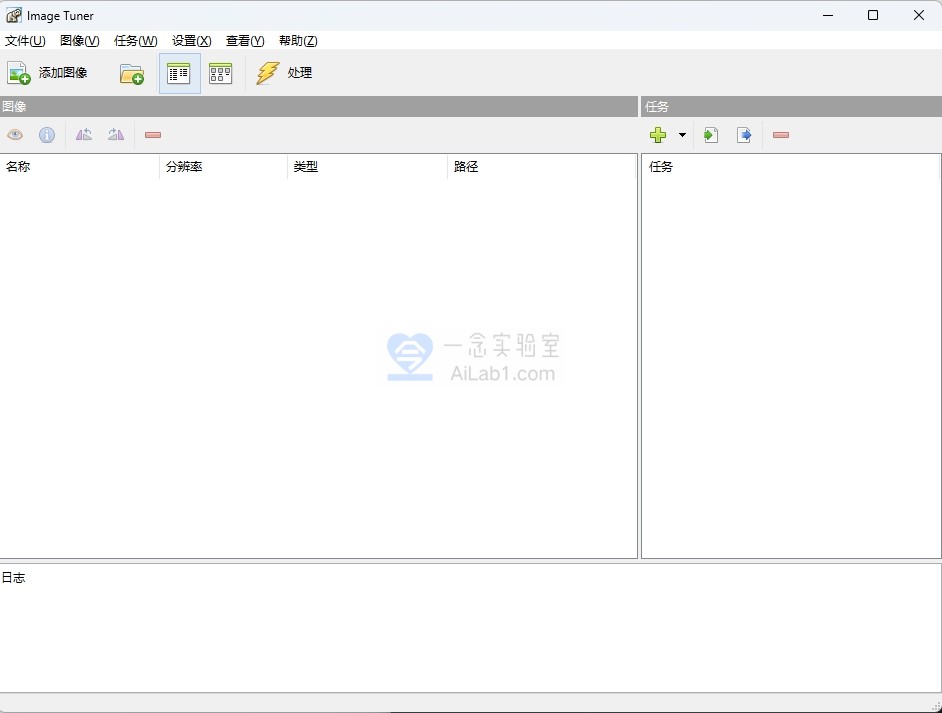Click the blue info icon

[46, 134]
